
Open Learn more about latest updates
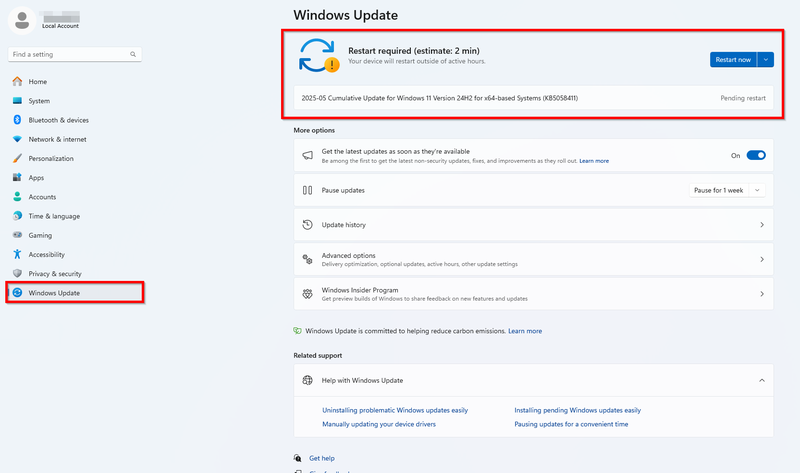click(594, 161)
